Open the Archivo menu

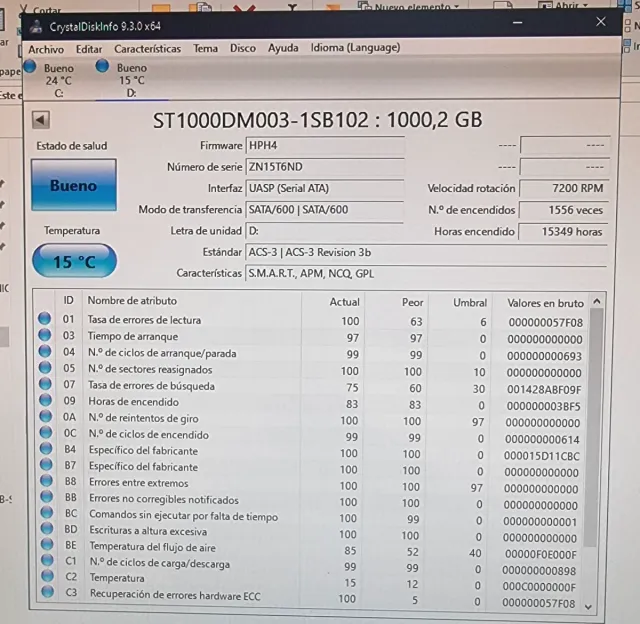point(46,48)
